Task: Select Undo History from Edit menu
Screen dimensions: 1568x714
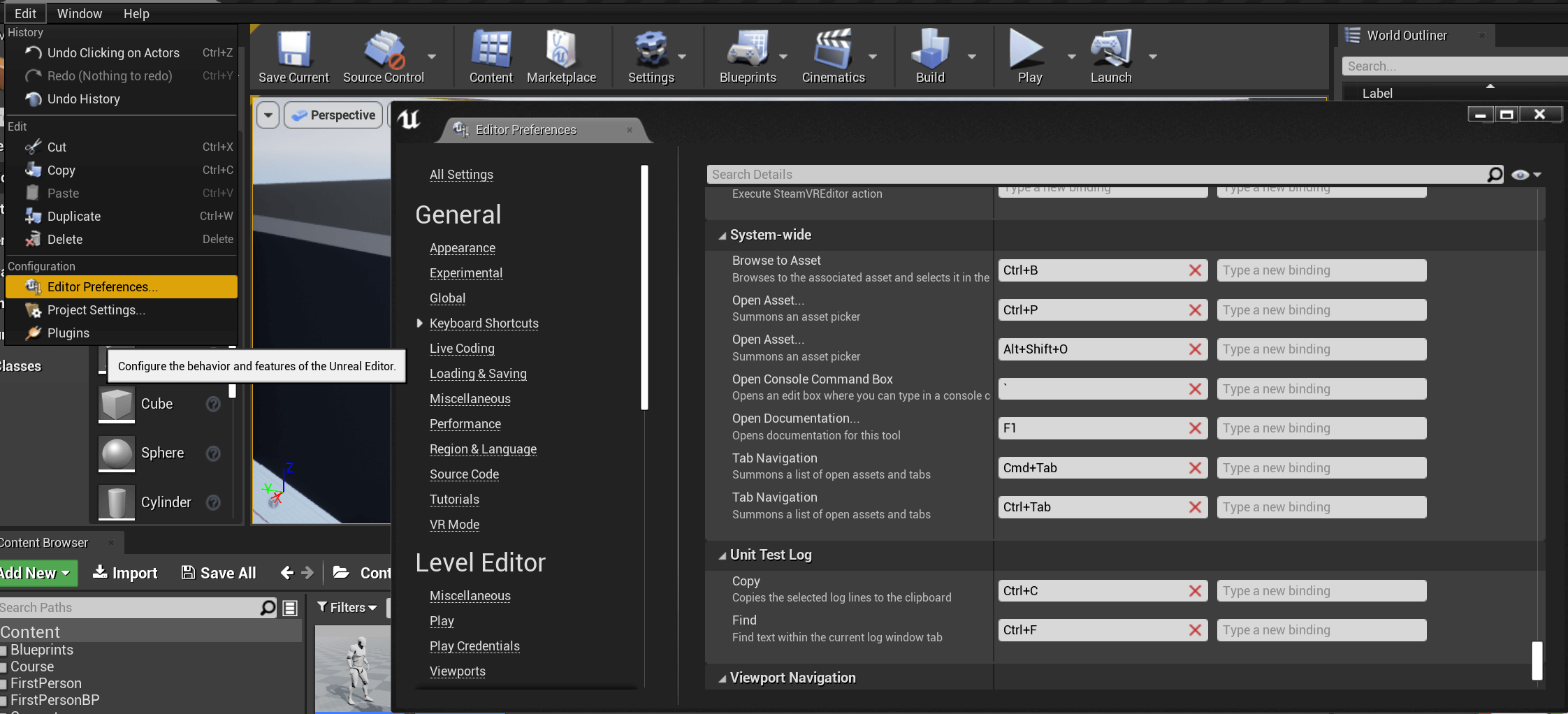Action: 121,99
